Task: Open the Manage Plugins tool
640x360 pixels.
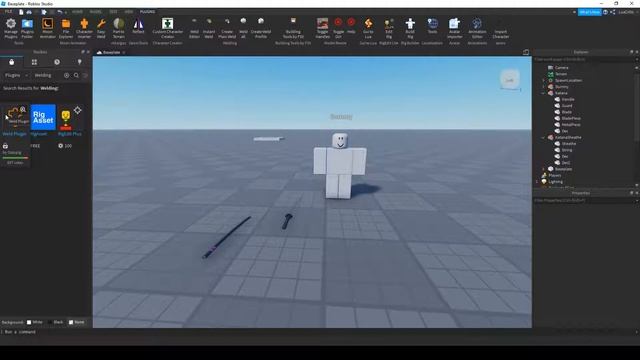Action: (11, 28)
